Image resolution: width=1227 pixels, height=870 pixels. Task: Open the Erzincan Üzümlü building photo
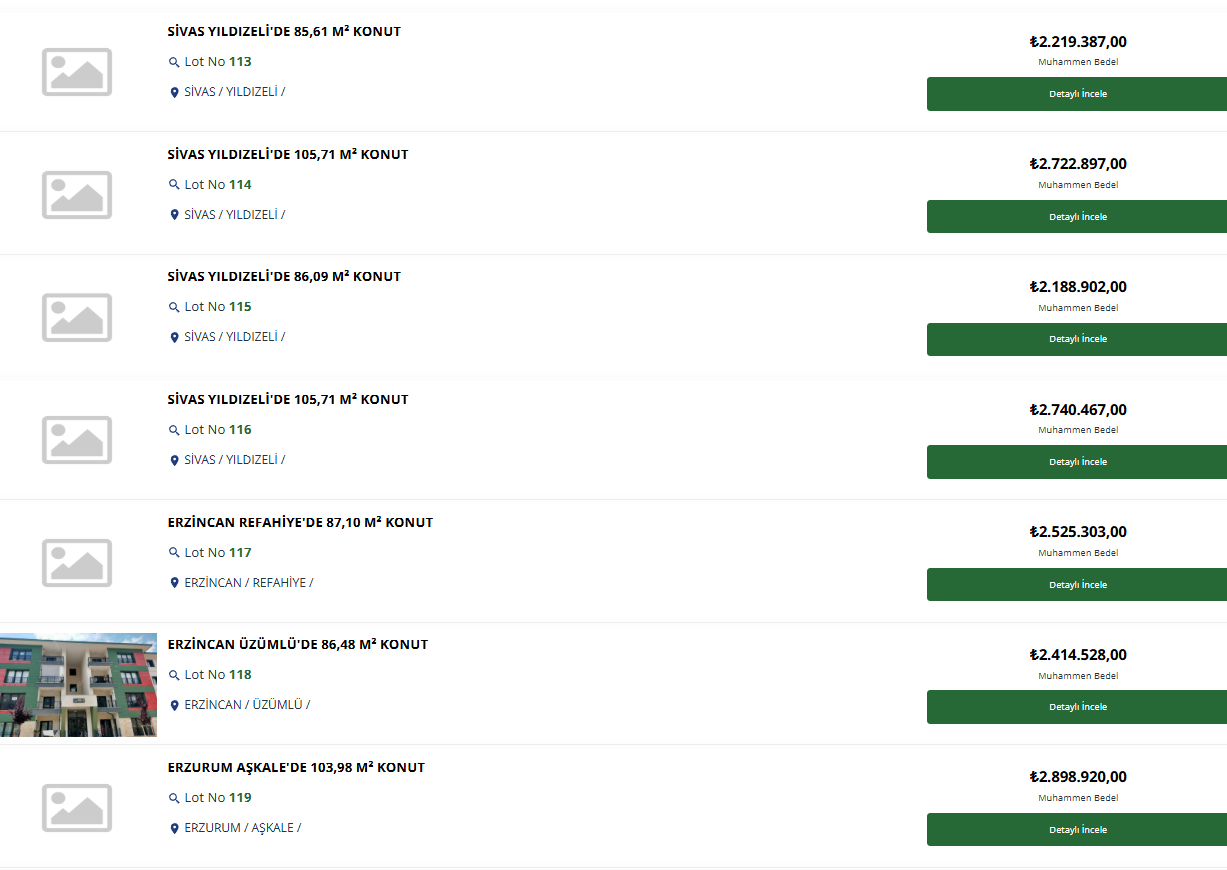(x=78, y=685)
